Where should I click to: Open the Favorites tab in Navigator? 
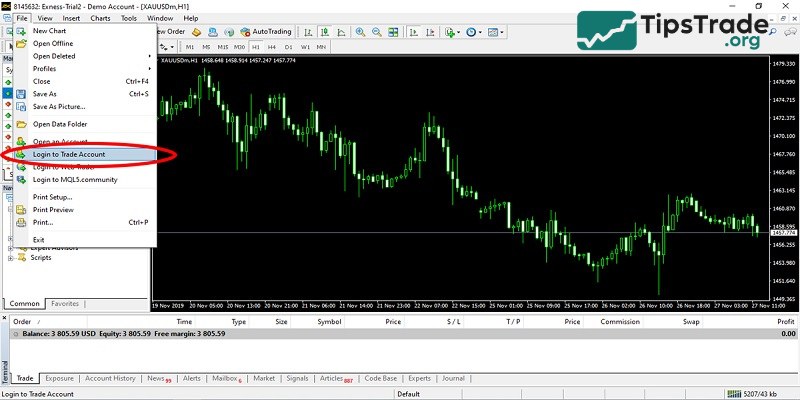pyautogui.click(x=65, y=303)
